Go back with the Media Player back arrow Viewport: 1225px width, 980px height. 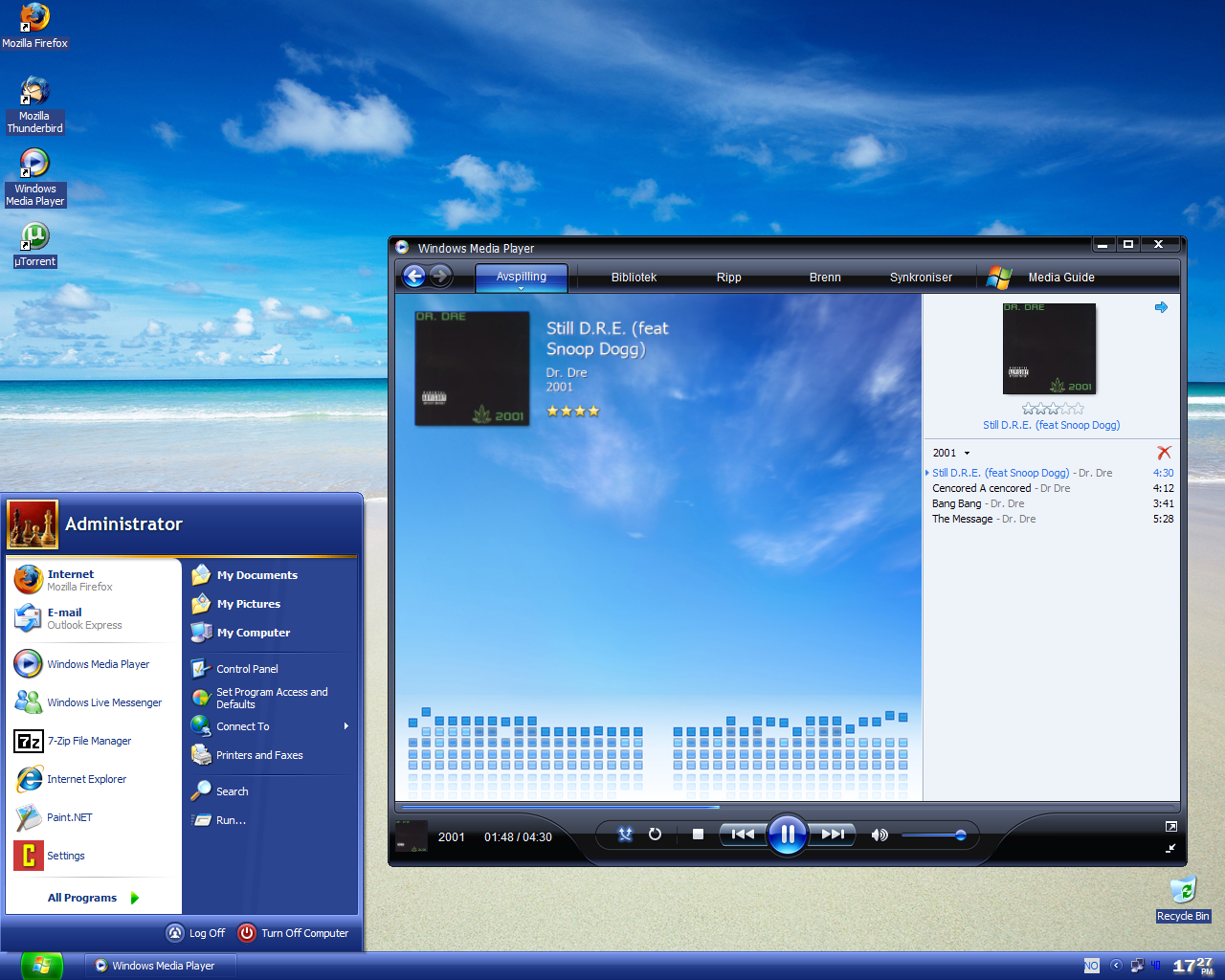pos(414,277)
